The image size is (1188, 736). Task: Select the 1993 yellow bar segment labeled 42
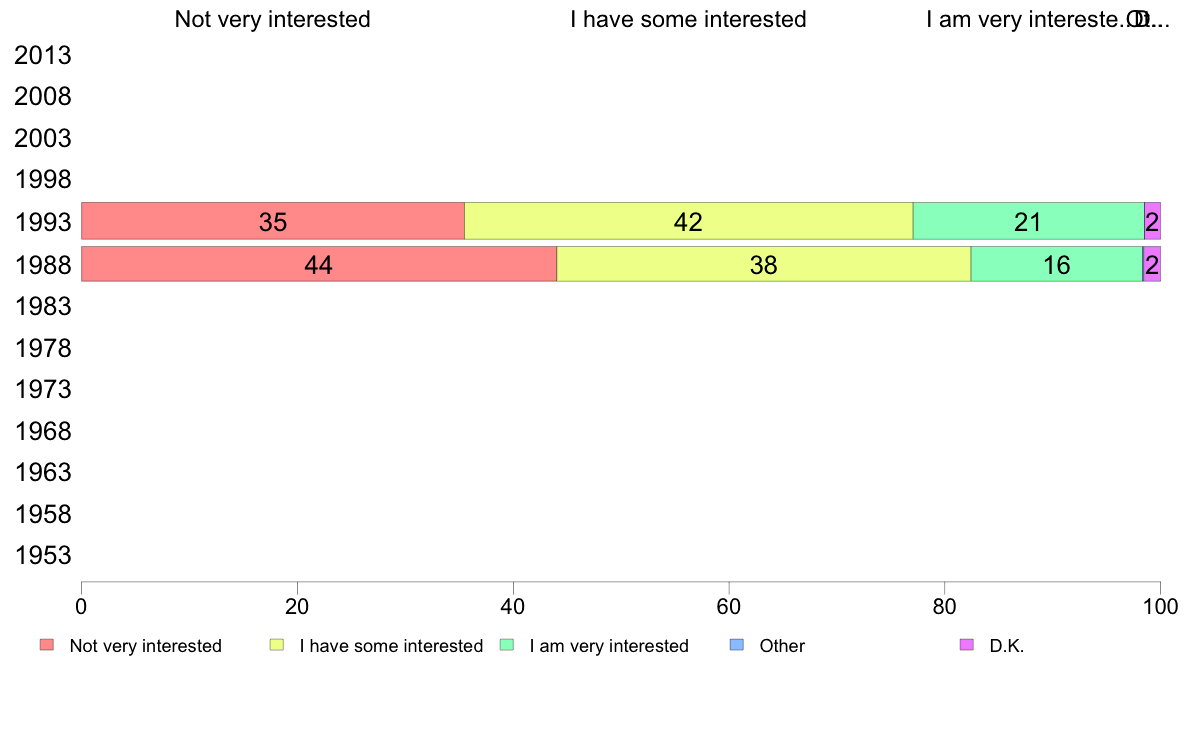tap(689, 221)
